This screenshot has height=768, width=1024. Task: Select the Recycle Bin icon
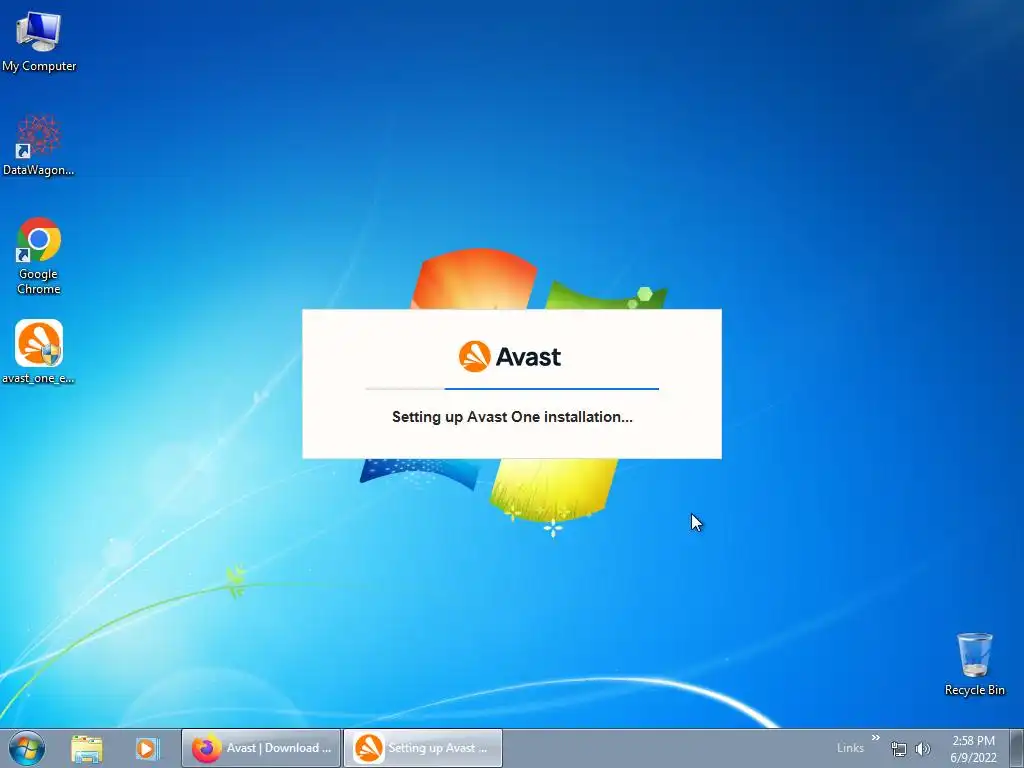click(974, 664)
